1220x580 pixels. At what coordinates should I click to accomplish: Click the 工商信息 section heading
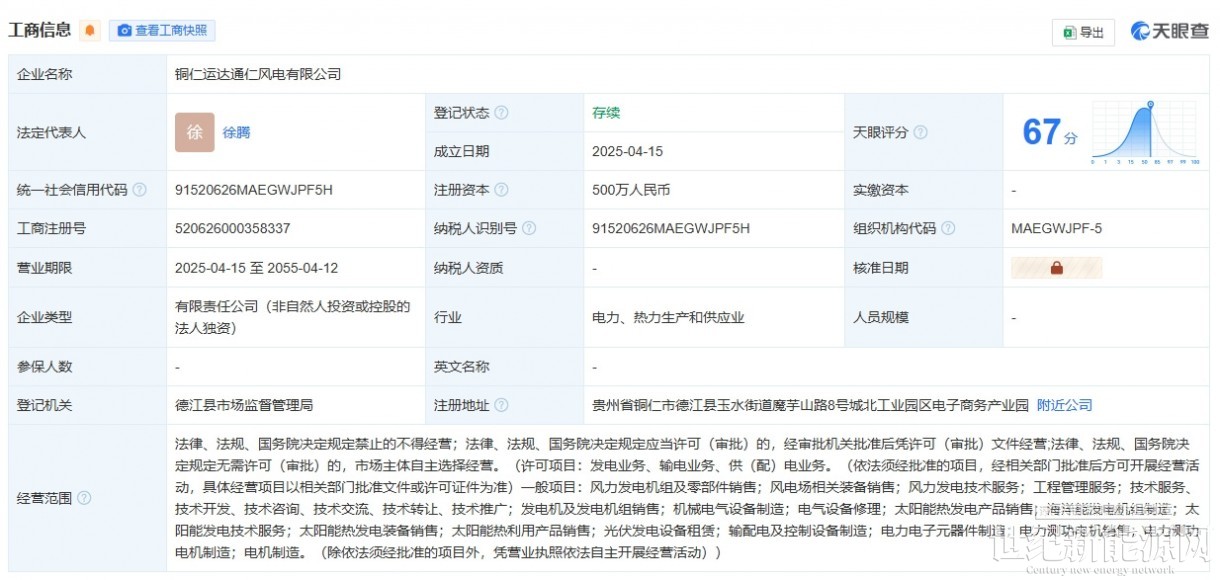[40, 30]
